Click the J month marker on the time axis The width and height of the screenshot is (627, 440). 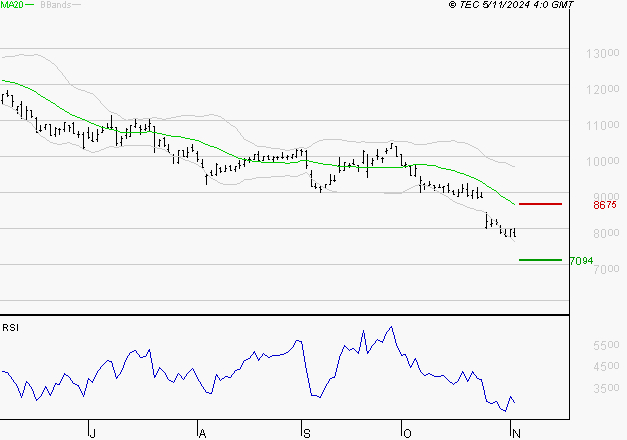click(91, 431)
